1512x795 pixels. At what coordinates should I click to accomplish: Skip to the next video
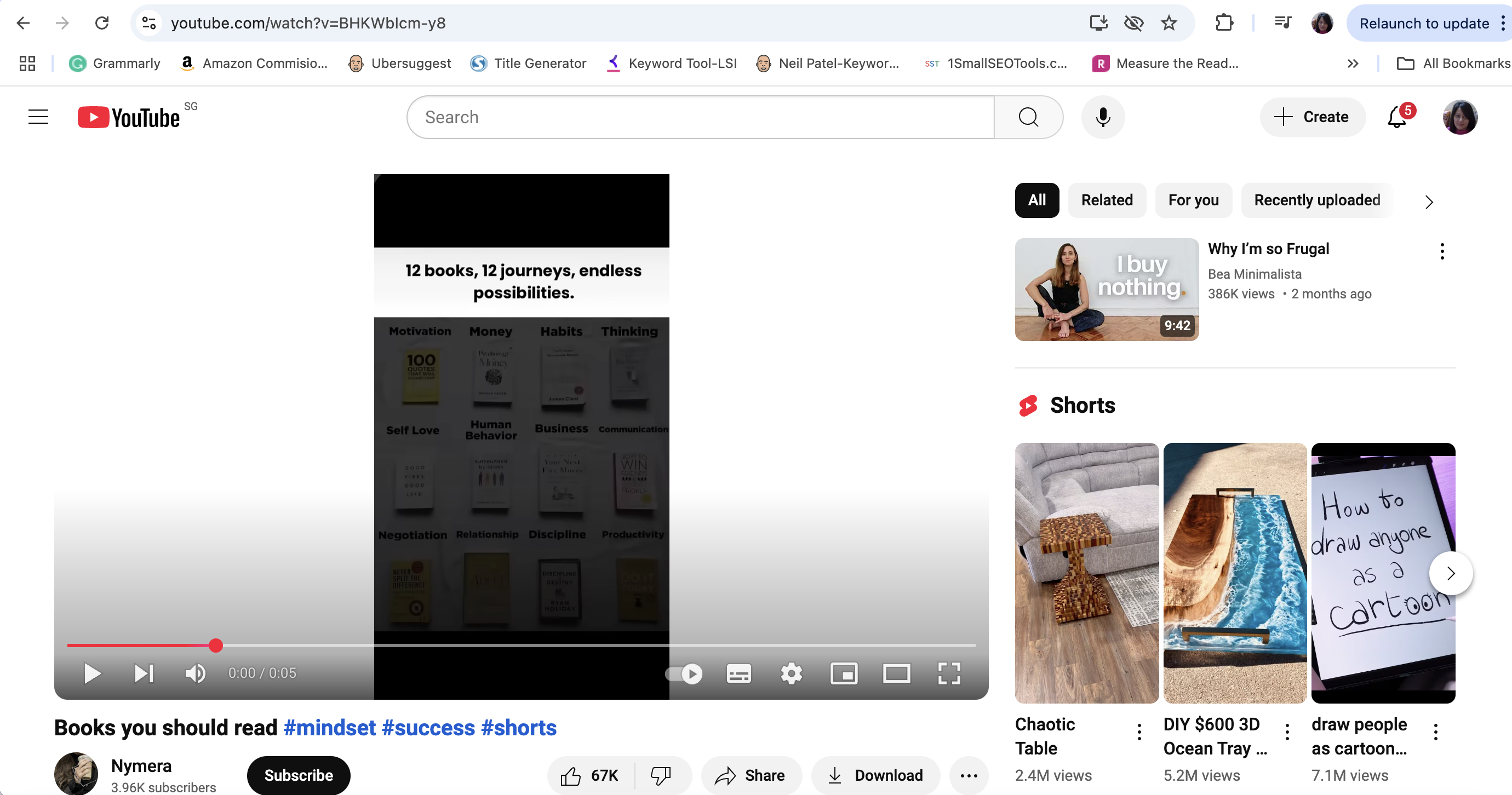coord(144,673)
